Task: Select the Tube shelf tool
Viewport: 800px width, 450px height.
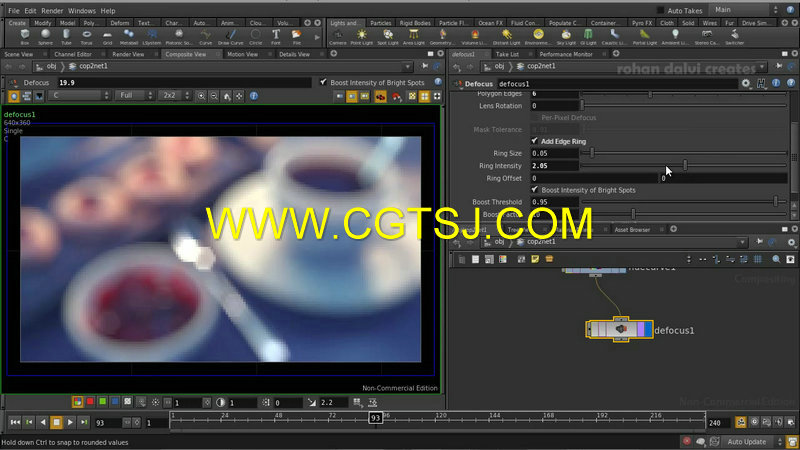Action: click(66, 37)
